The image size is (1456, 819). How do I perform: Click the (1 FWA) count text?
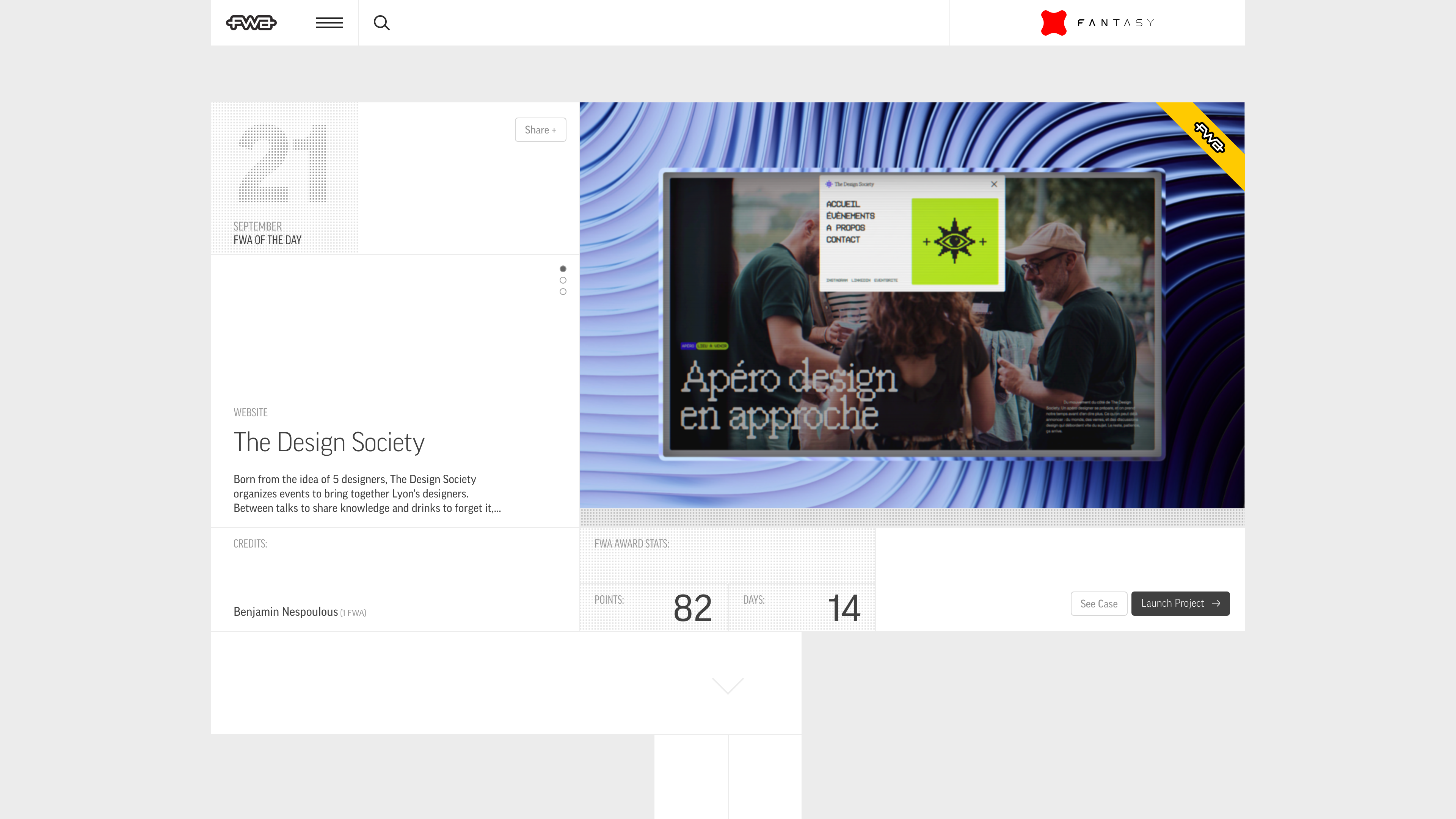pos(353,613)
